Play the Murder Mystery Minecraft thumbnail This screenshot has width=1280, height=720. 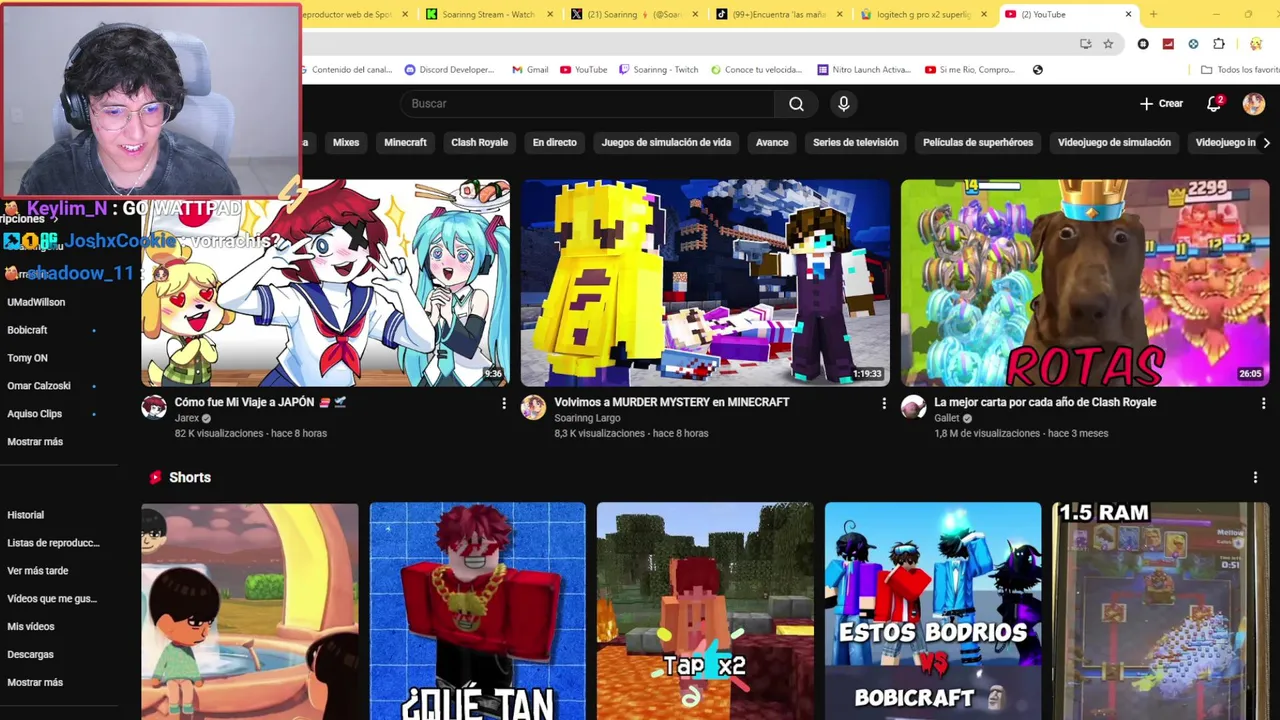point(705,283)
